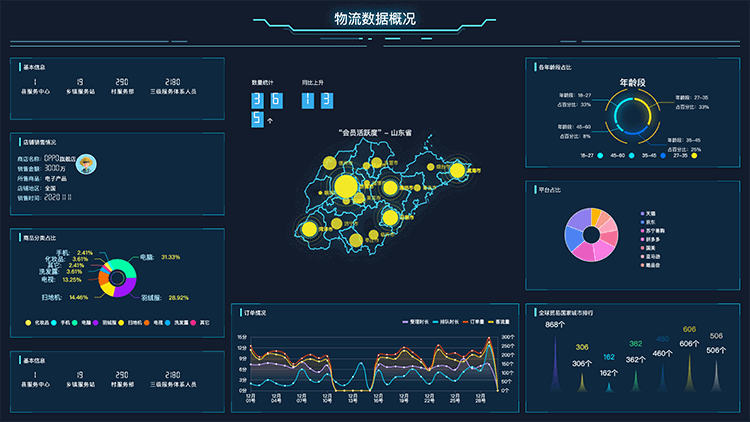This screenshot has width=750, height=422.
Task: Click the digit 6 tile under 数量统计
Action: (276, 100)
